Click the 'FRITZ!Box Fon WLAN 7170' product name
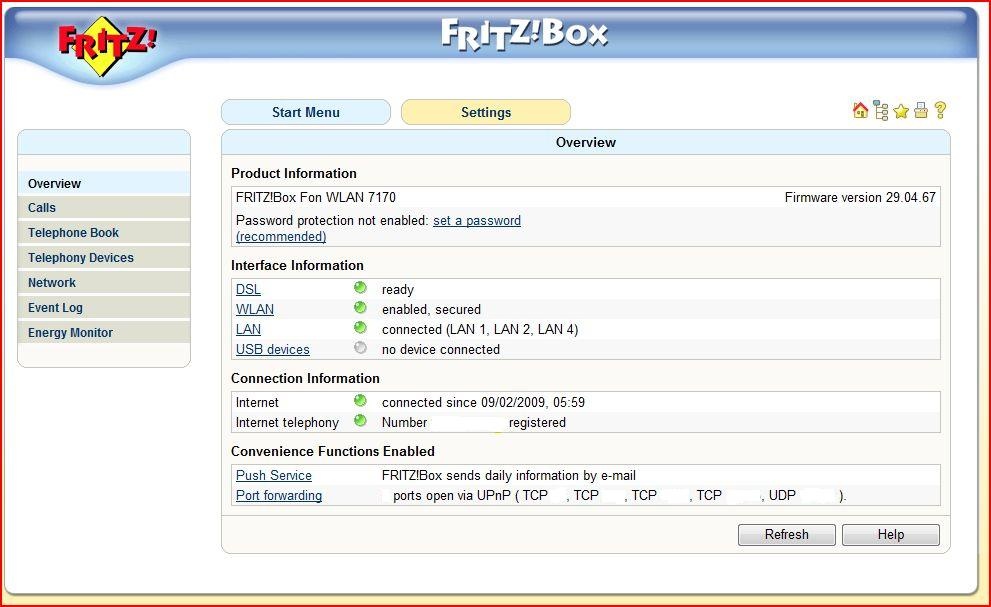Viewport: 991px width, 607px height. tap(315, 197)
